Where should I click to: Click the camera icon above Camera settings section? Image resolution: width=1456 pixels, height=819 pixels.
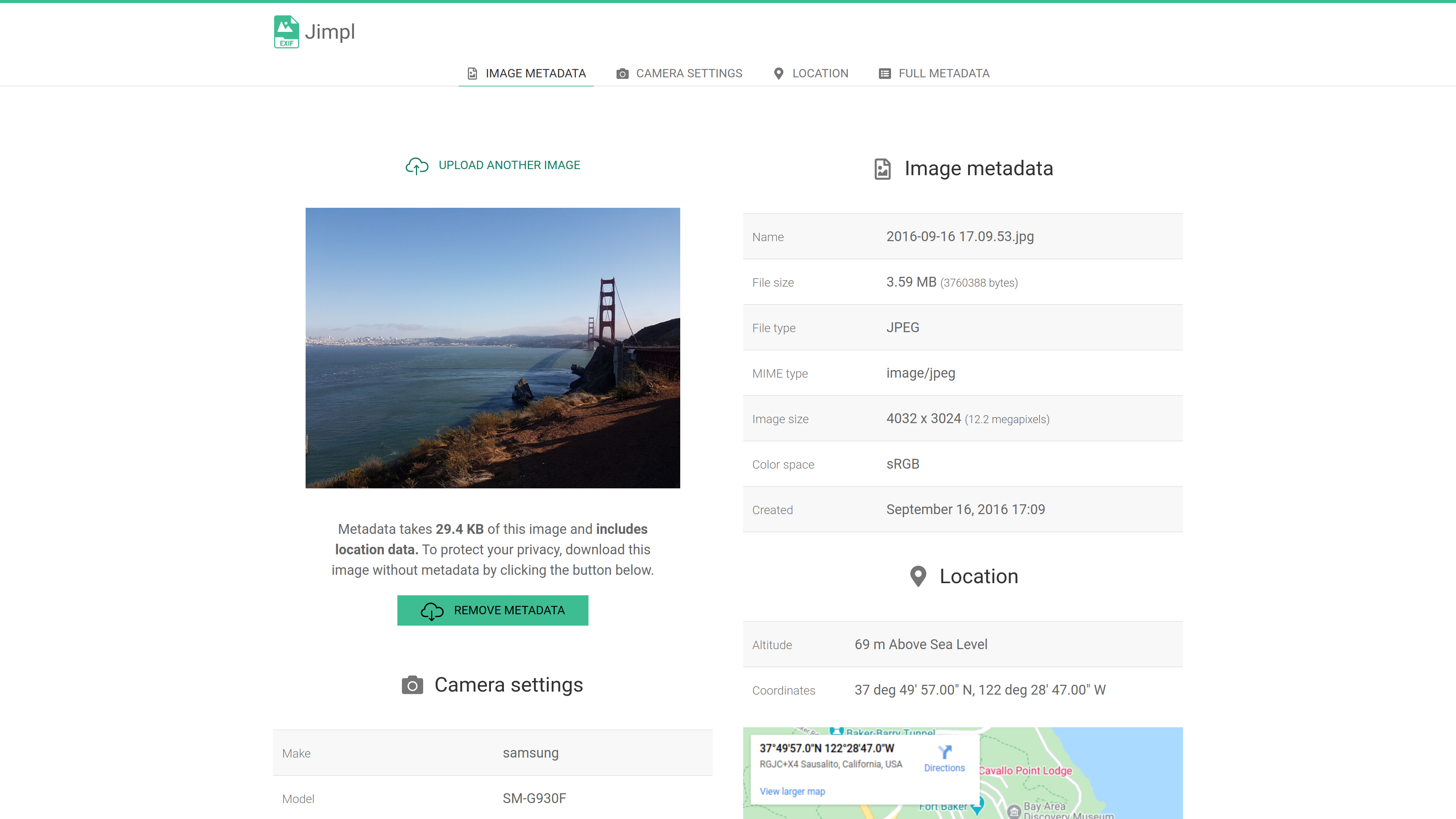click(413, 684)
